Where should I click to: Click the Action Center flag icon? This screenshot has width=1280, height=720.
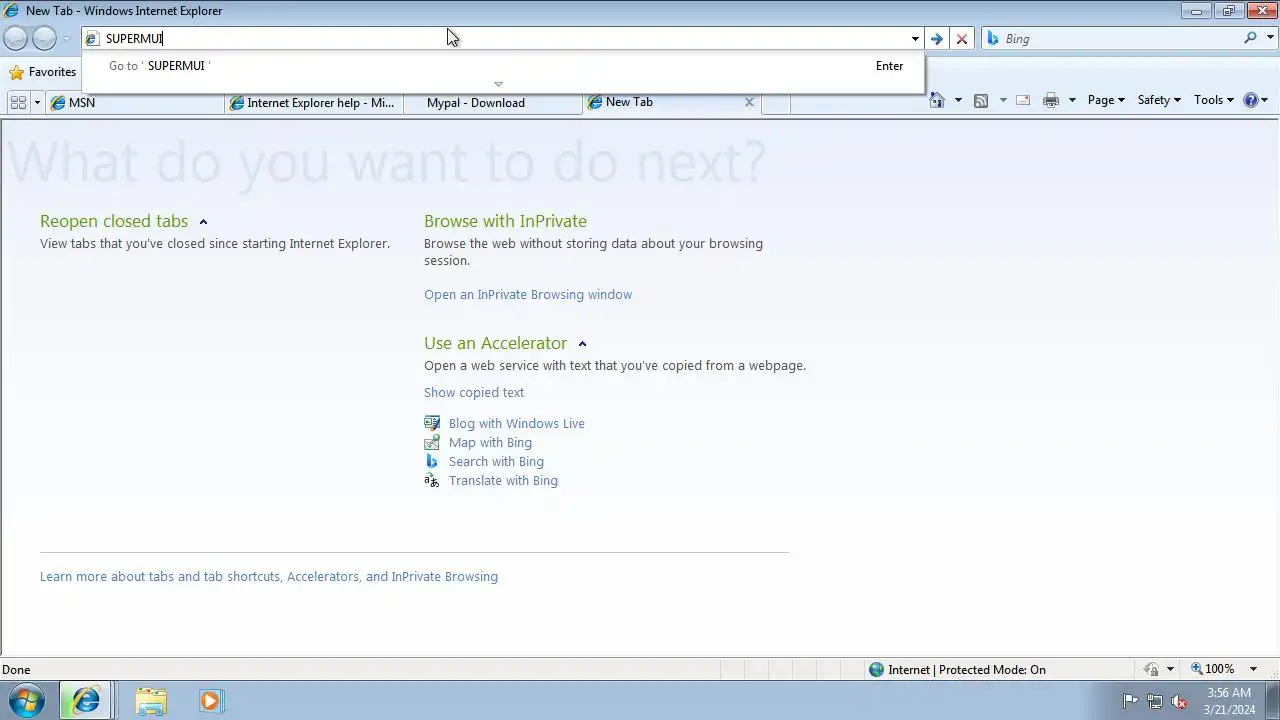[1130, 701]
